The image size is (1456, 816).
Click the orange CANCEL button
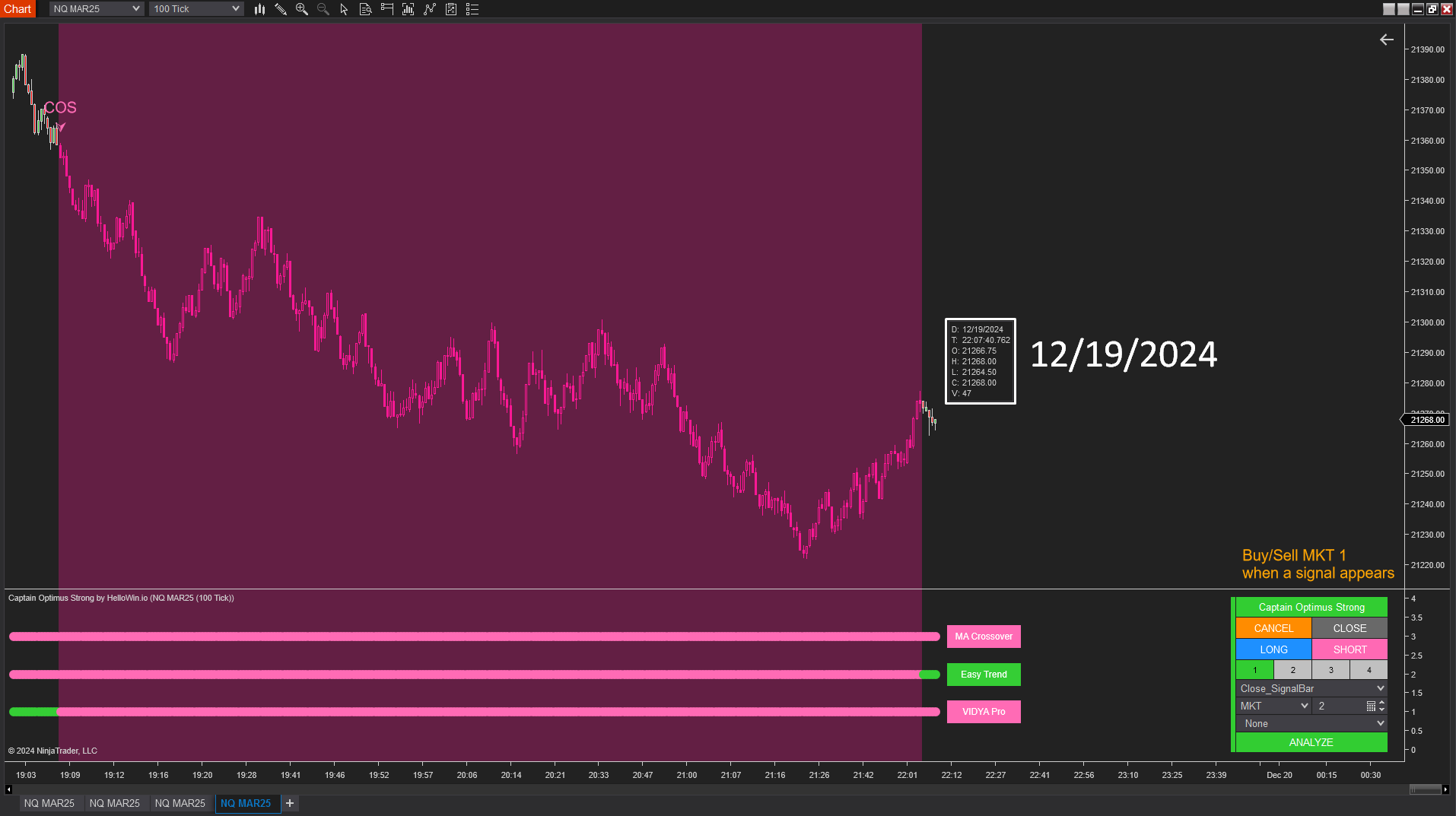[x=1273, y=628]
